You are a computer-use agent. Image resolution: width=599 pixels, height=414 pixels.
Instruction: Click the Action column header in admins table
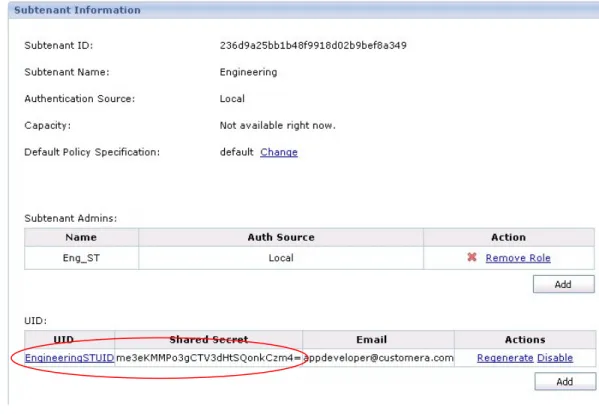509,237
